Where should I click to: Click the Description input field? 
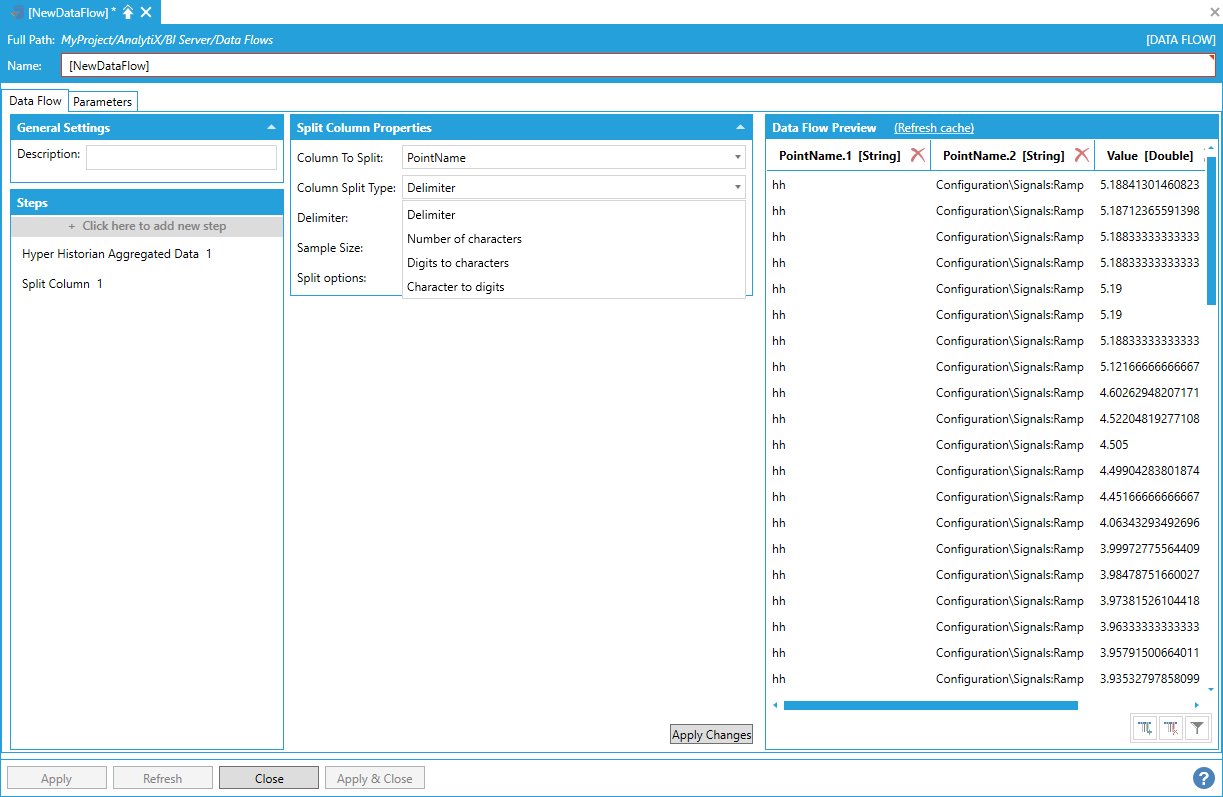click(181, 157)
